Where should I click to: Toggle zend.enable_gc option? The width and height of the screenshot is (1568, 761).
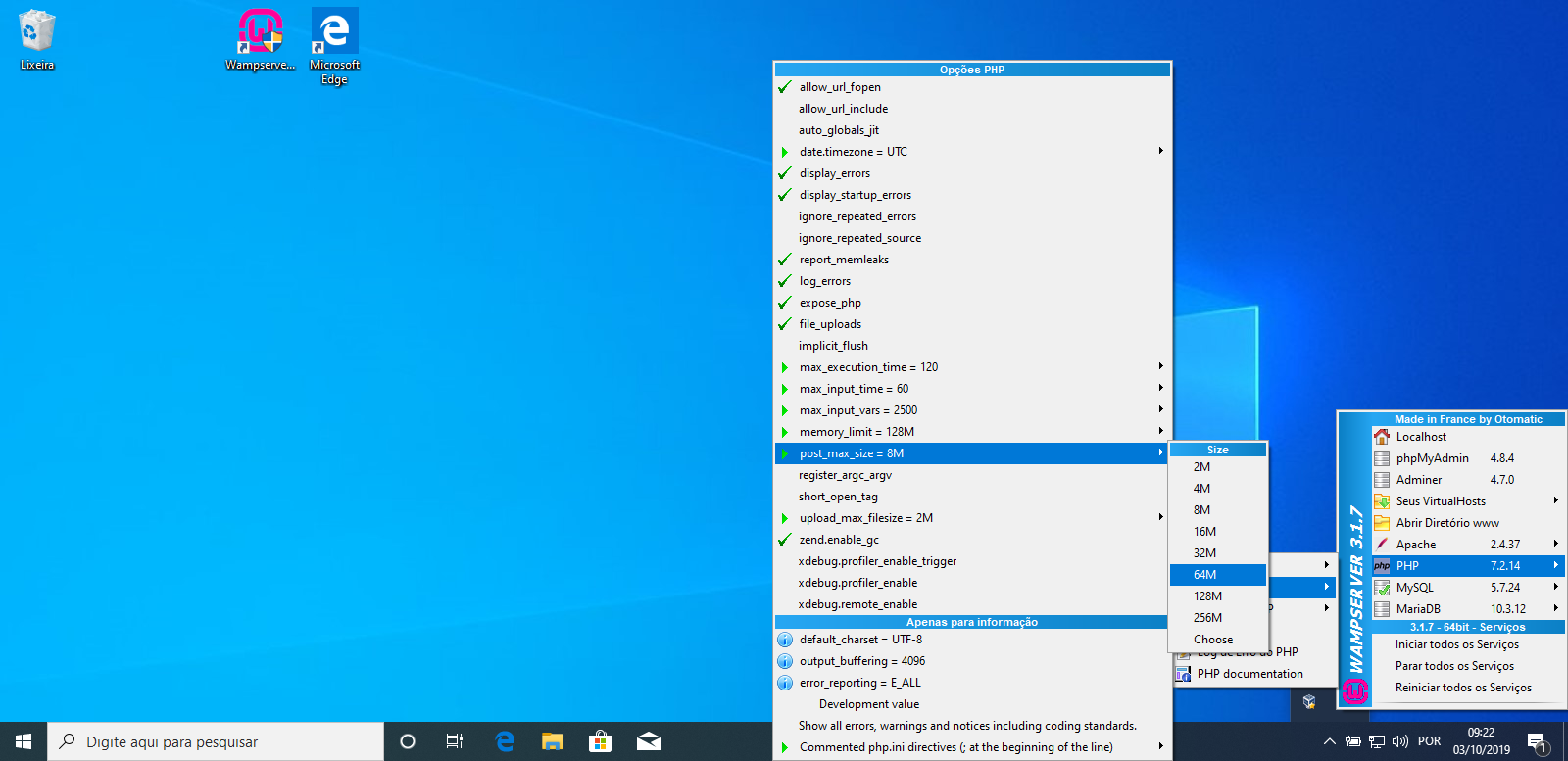tap(971, 540)
